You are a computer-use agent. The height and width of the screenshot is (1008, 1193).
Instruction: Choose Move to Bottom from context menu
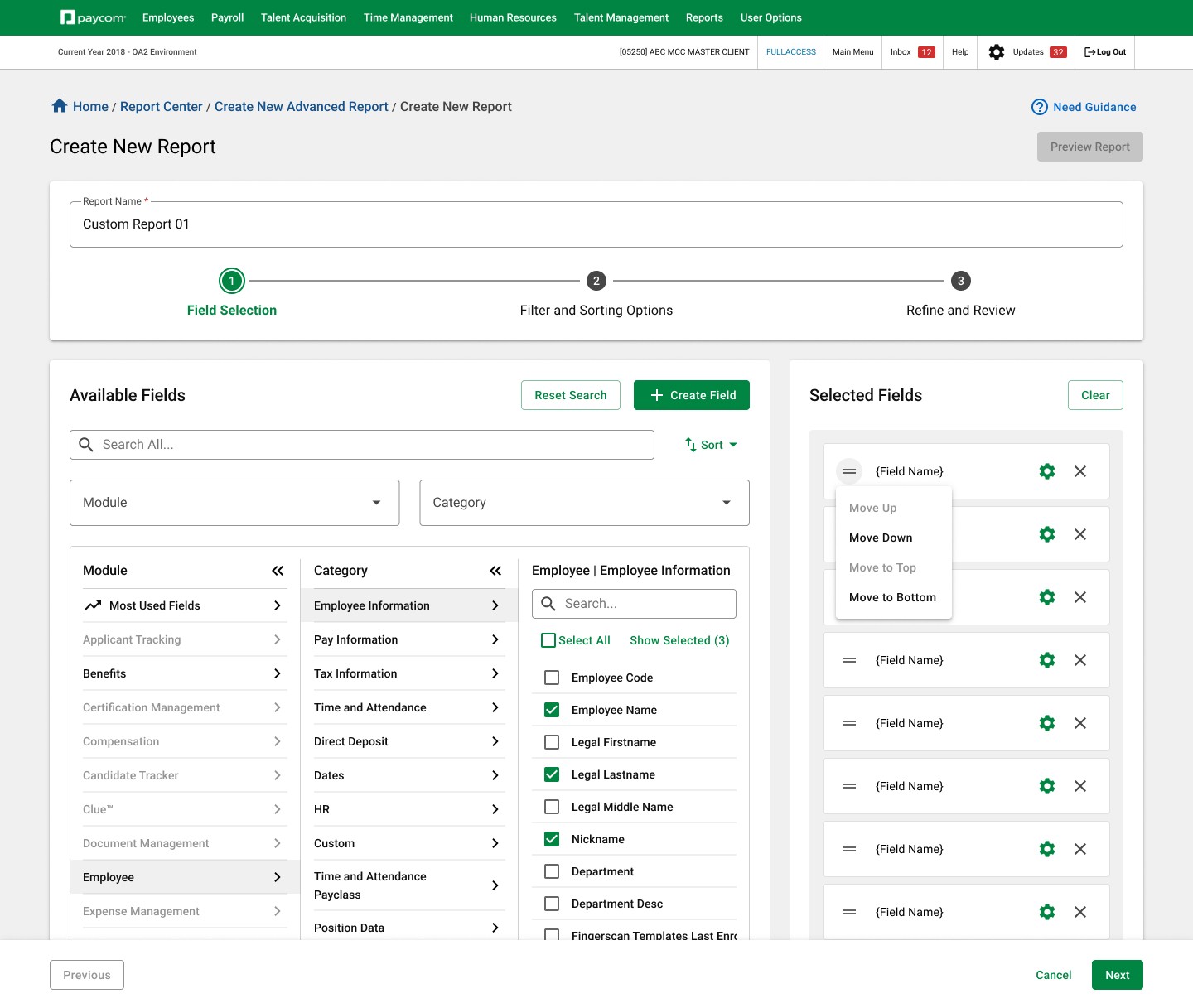click(x=893, y=597)
